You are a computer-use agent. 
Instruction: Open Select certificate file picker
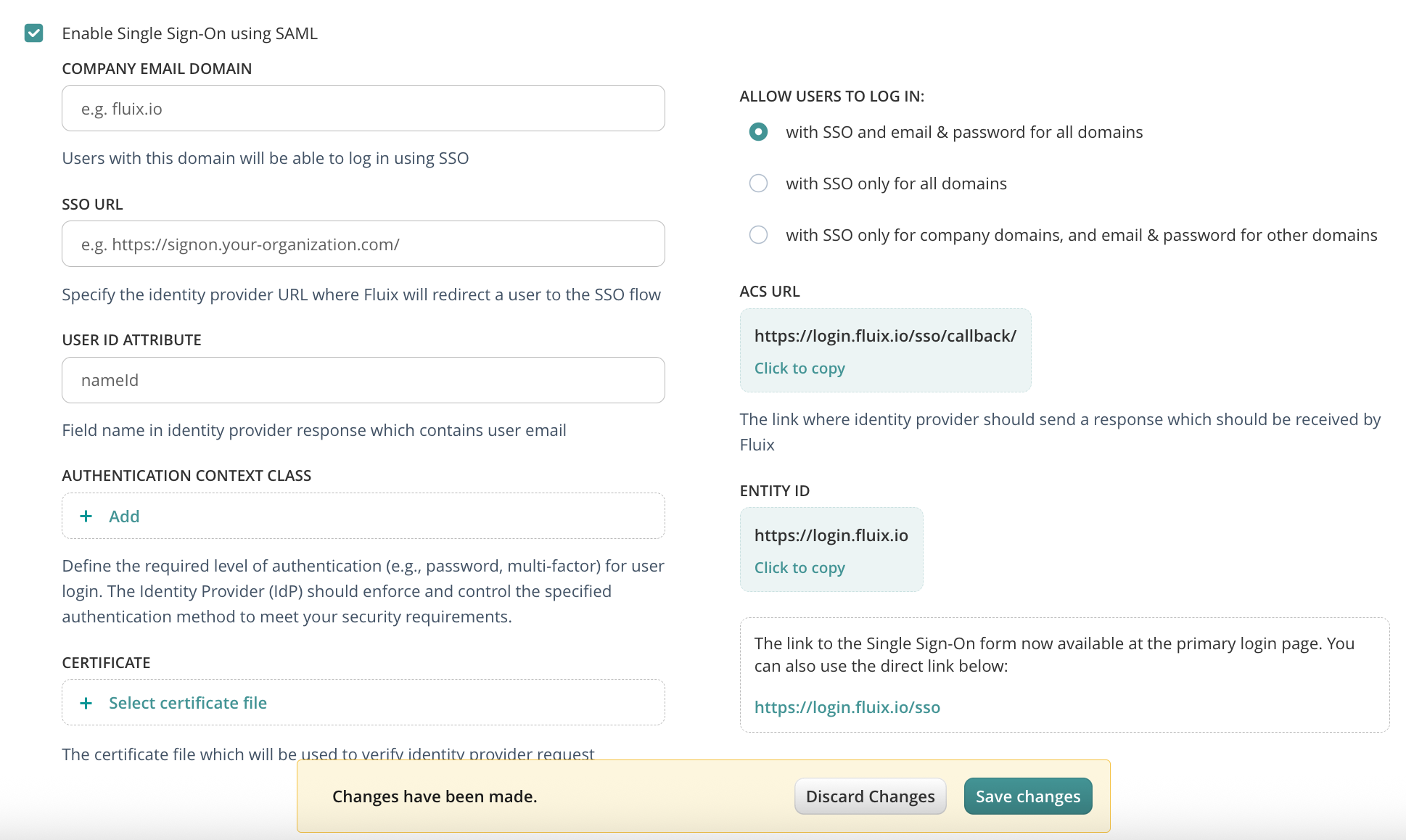[x=188, y=703]
